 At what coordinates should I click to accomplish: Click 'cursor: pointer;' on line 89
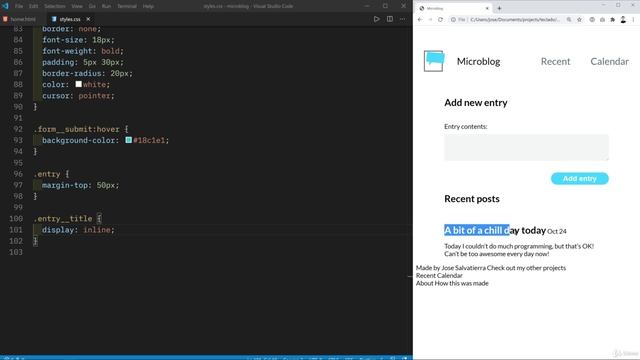[78, 96]
